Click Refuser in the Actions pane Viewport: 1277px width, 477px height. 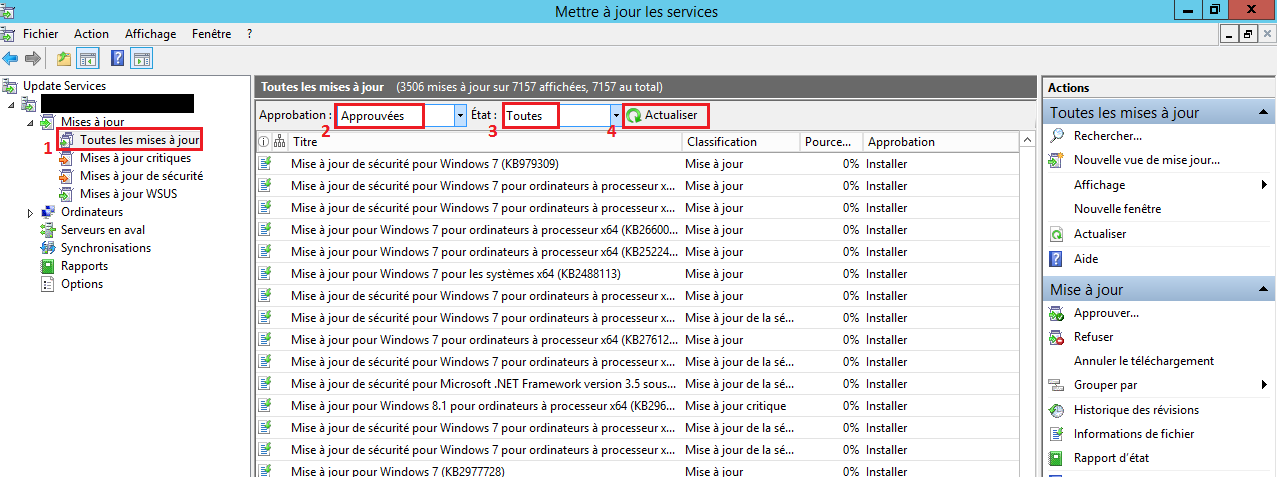coord(1093,337)
